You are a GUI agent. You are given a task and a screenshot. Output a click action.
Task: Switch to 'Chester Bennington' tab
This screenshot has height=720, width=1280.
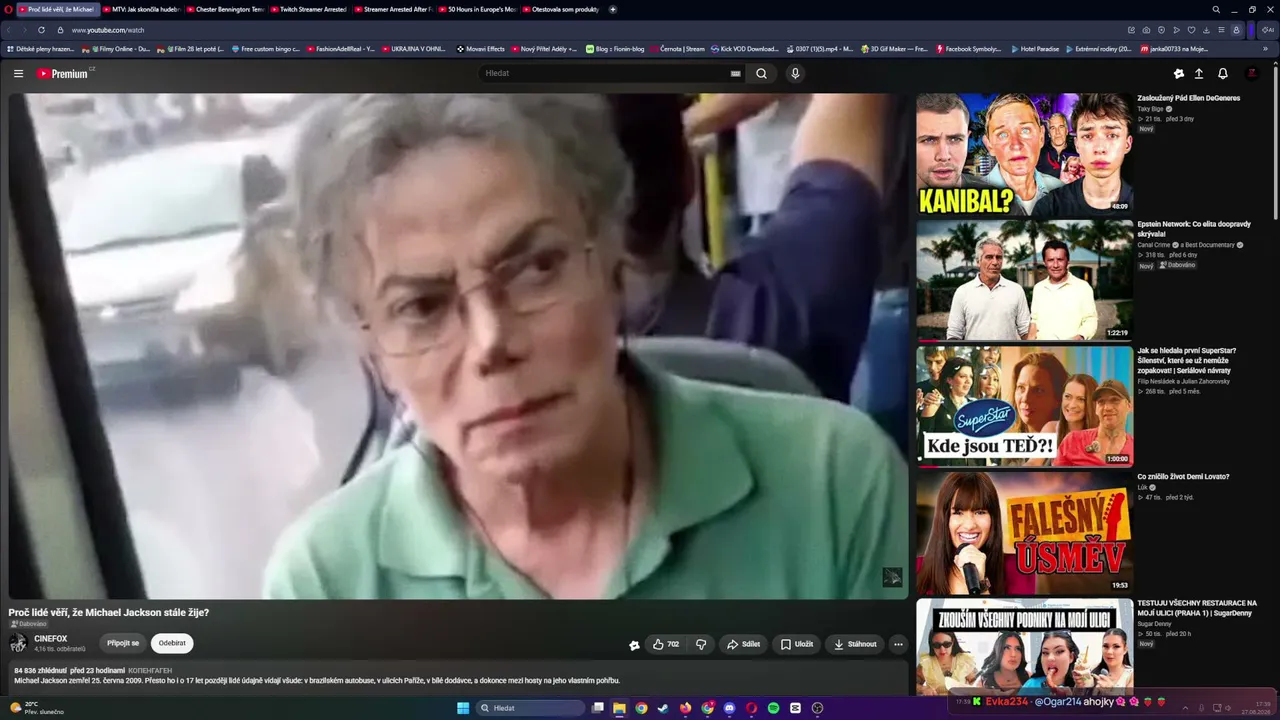click(x=224, y=9)
